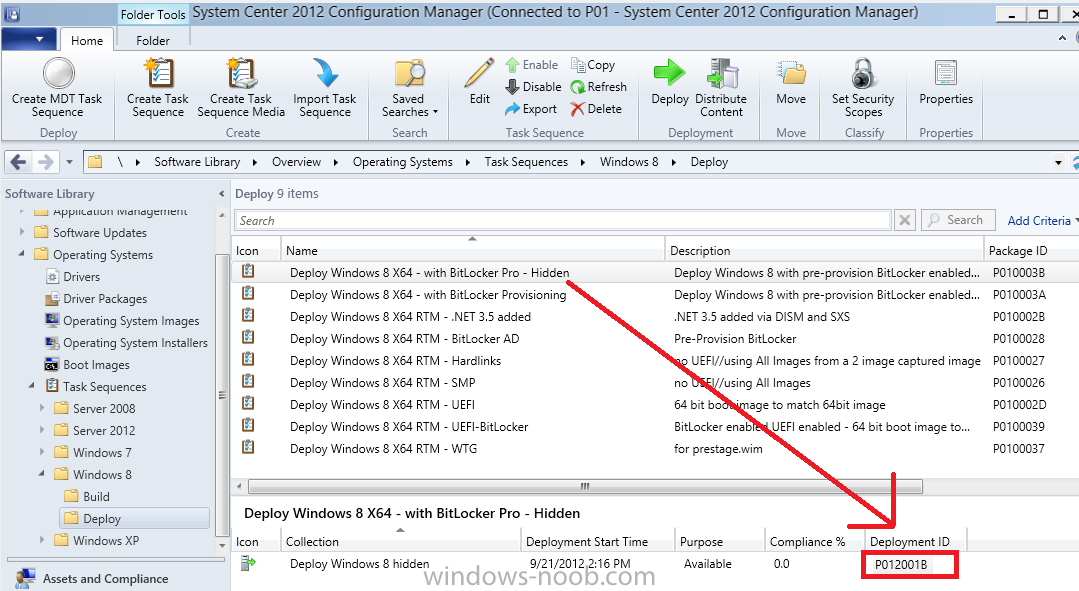The height and width of the screenshot is (591, 1079).
Task: Click Create Task Sequence ribbon icon
Action: [x=158, y=74]
